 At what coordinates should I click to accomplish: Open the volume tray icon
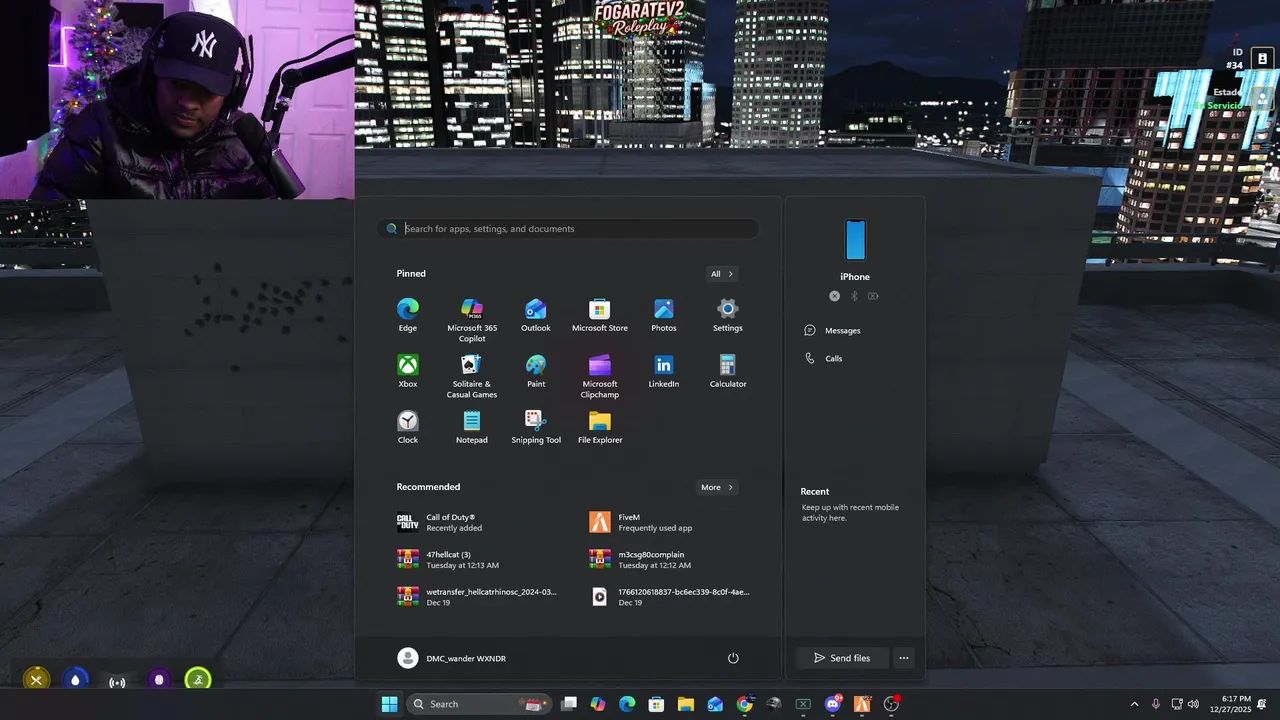[x=1193, y=704]
